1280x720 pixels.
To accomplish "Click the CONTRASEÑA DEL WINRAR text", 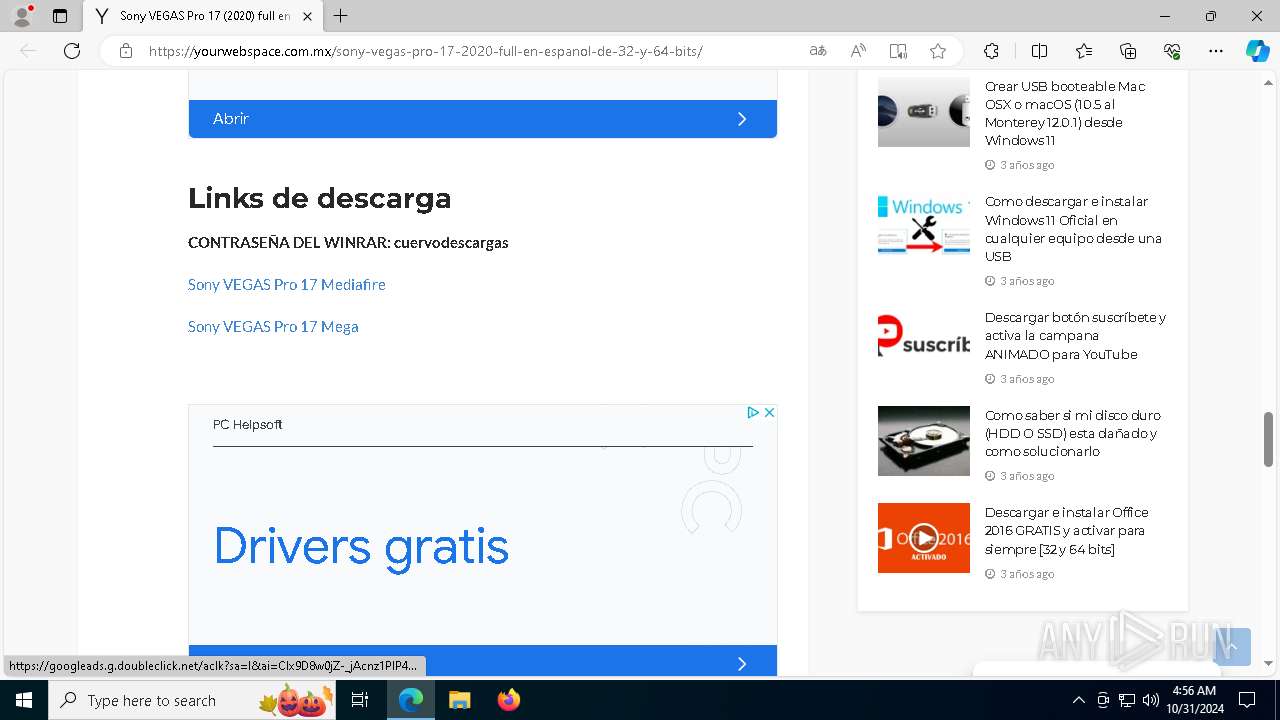I will (348, 243).
